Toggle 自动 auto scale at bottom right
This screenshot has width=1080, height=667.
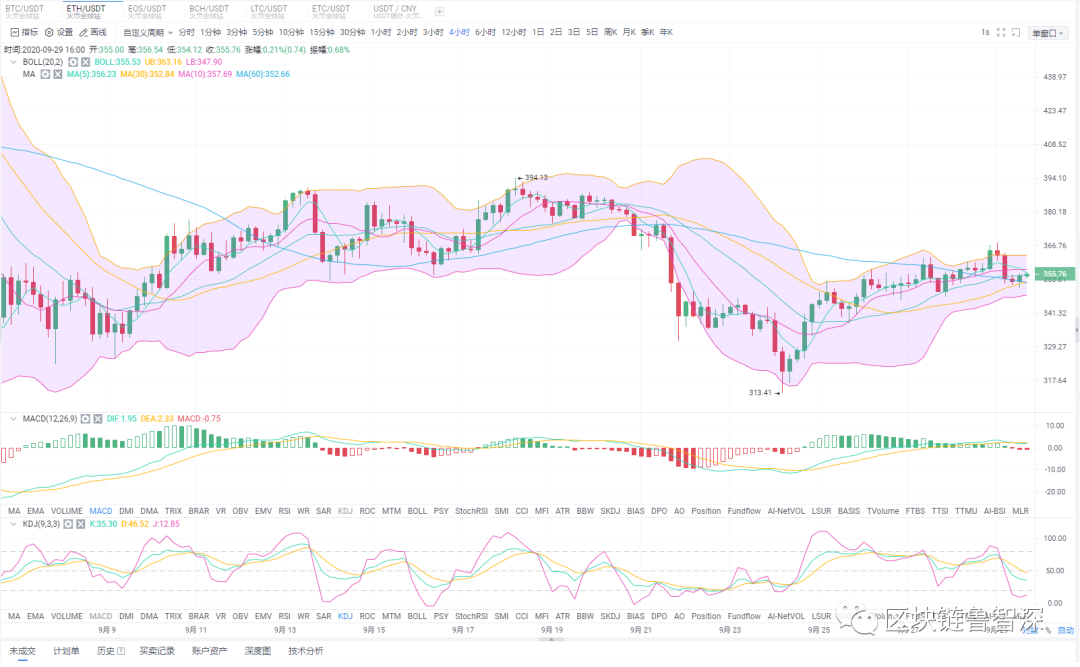coord(1066,630)
